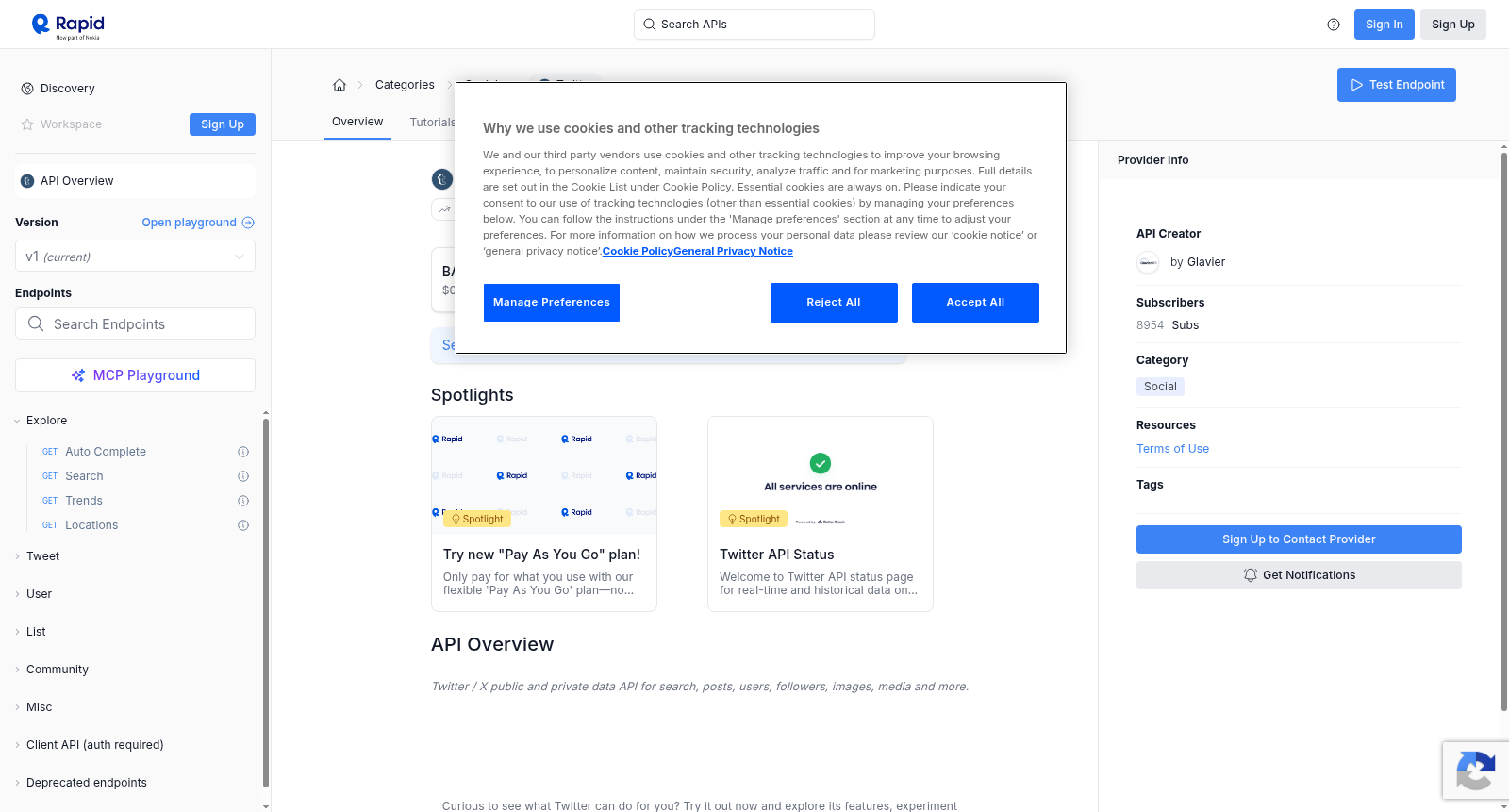Switch to the Overview tab
This screenshot has height=812, width=1509.
(x=357, y=122)
